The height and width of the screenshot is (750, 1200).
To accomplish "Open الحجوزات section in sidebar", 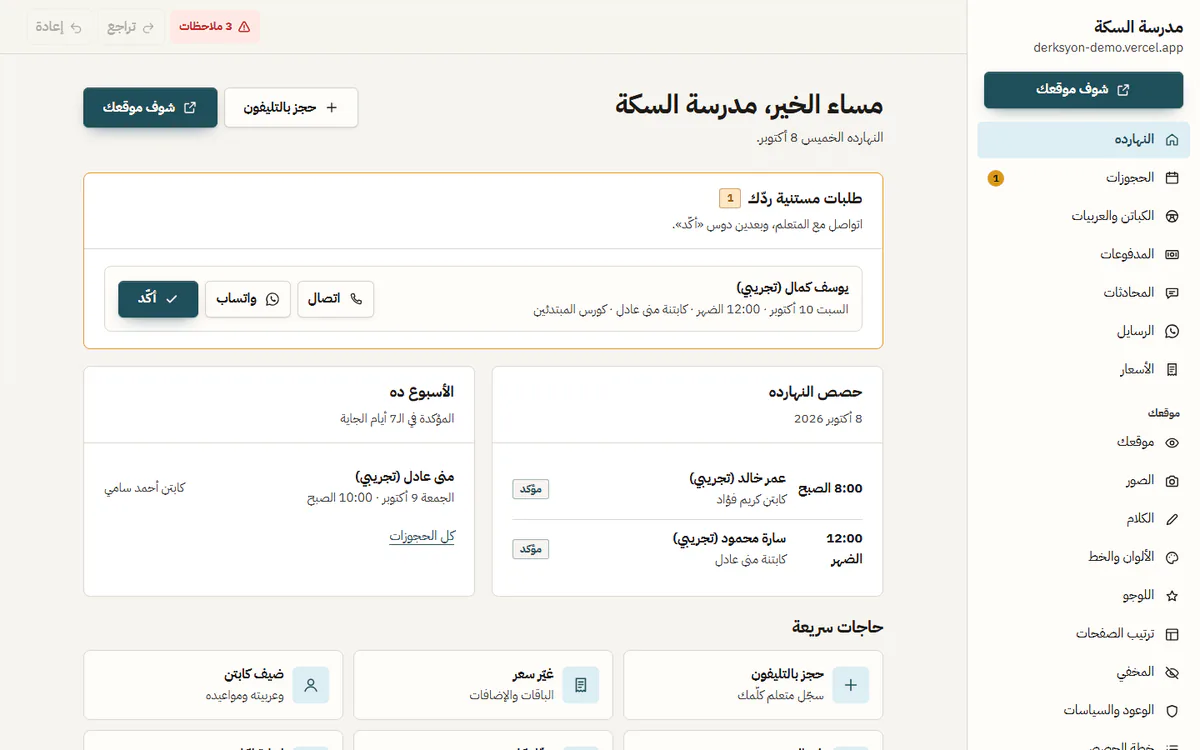I will coord(1083,178).
